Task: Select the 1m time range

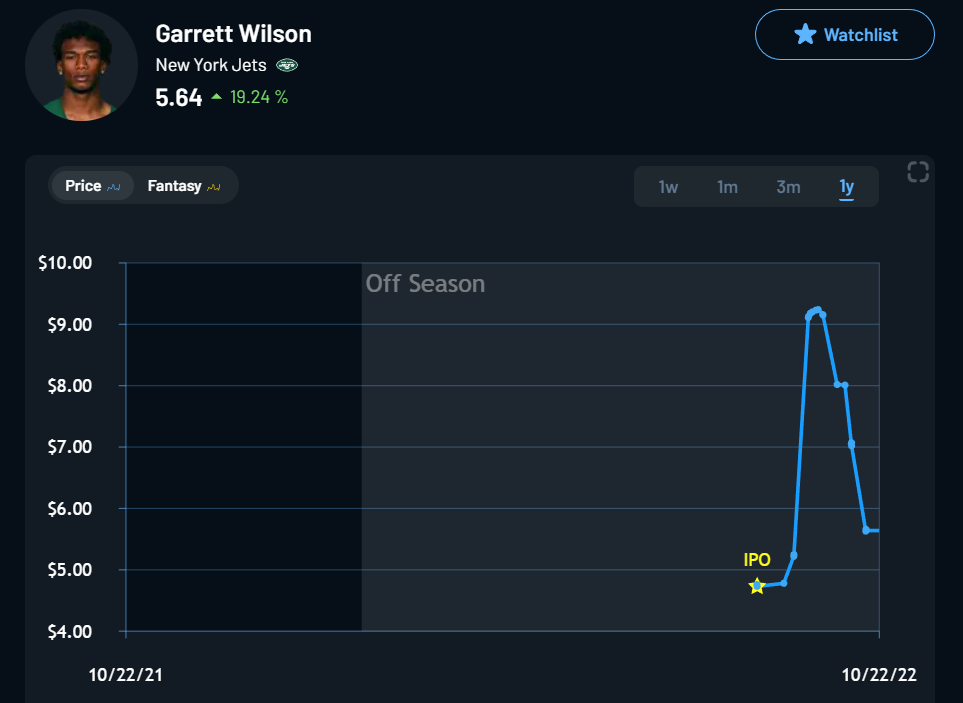Action: tap(727, 187)
